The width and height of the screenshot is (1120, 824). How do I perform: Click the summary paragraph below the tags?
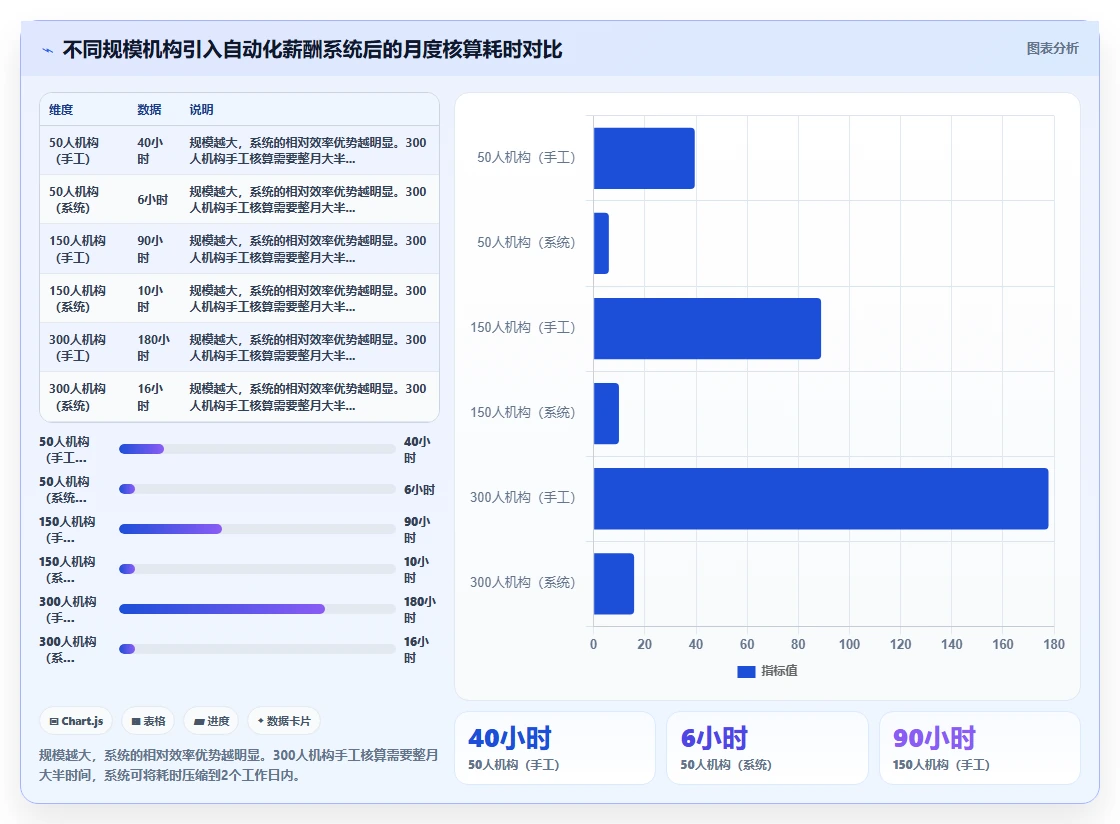[x=238, y=765]
